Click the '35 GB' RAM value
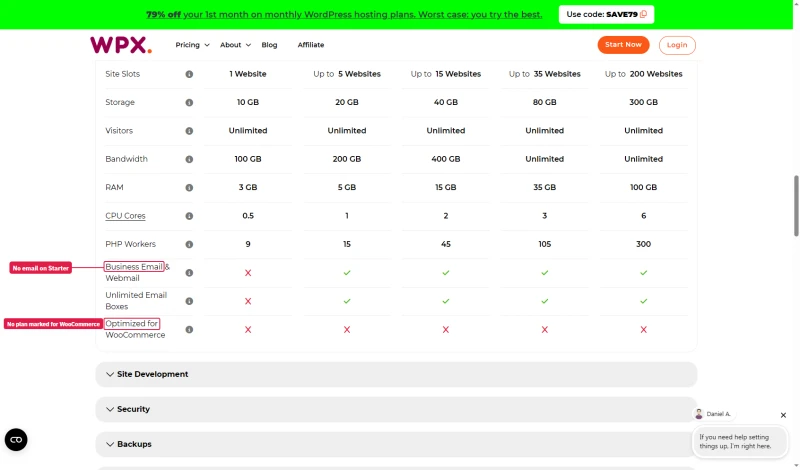Viewport: 800px width, 470px height. [x=544, y=188]
